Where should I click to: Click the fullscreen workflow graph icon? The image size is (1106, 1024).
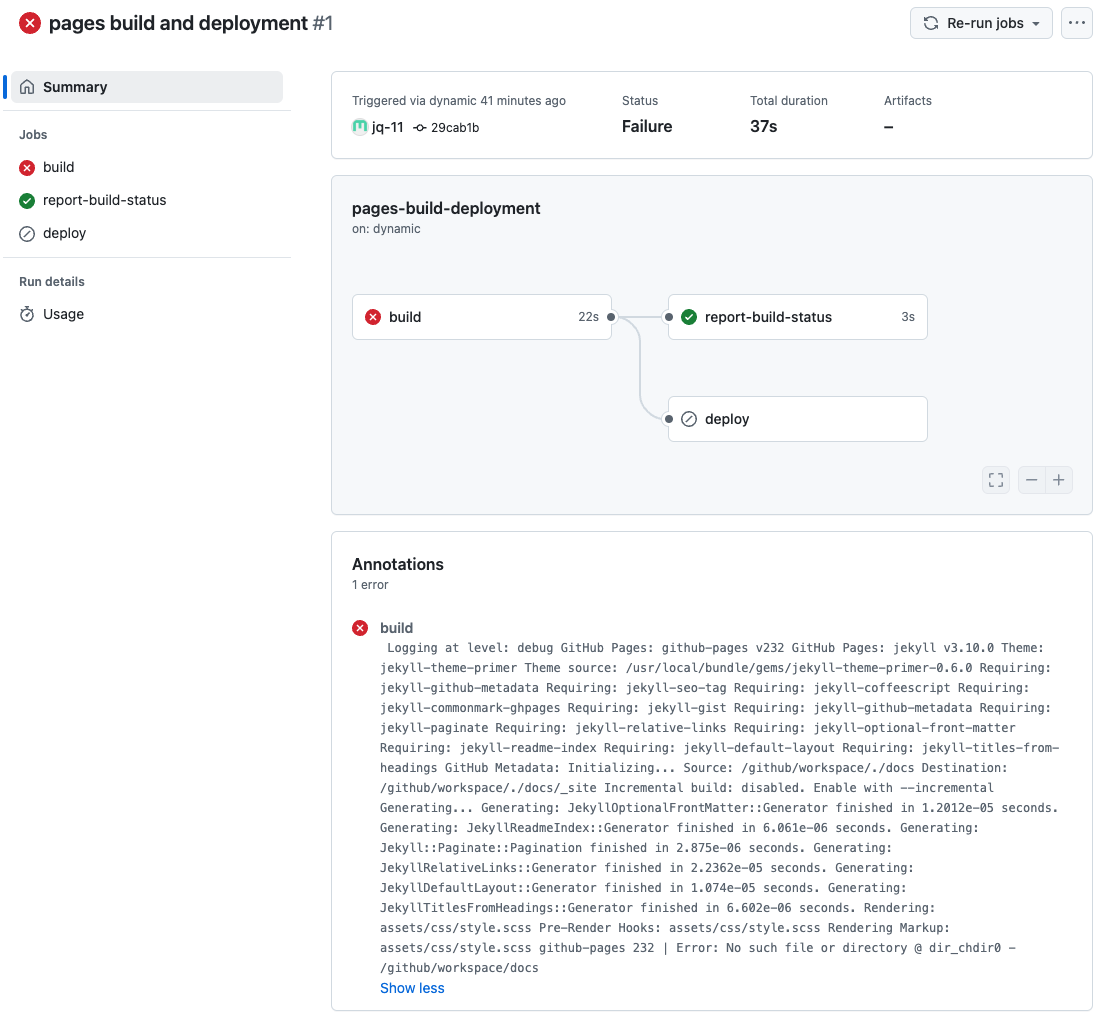point(996,480)
